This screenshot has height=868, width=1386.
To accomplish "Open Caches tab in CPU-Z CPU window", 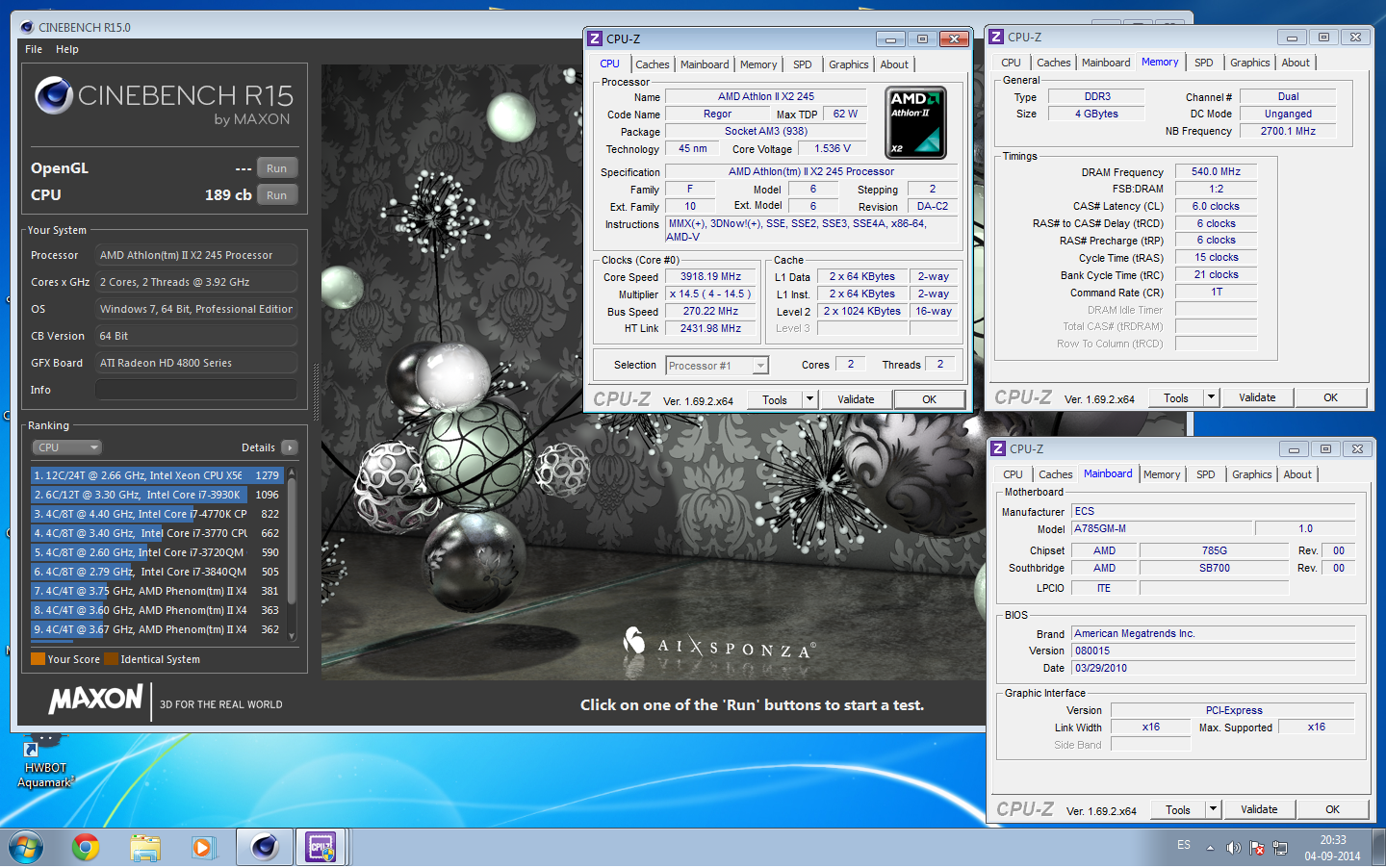I will pyautogui.click(x=652, y=64).
